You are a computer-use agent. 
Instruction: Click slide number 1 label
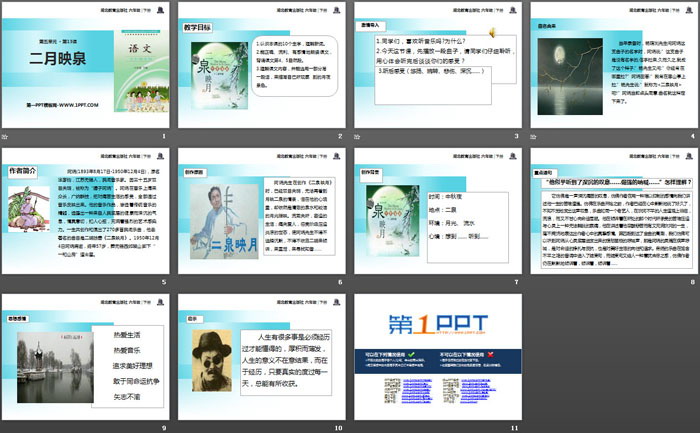tap(164, 136)
